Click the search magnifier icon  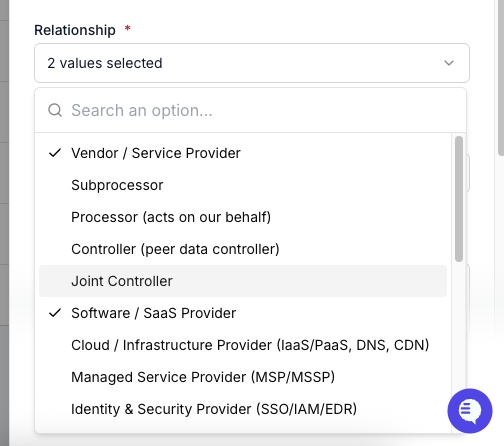(x=55, y=110)
